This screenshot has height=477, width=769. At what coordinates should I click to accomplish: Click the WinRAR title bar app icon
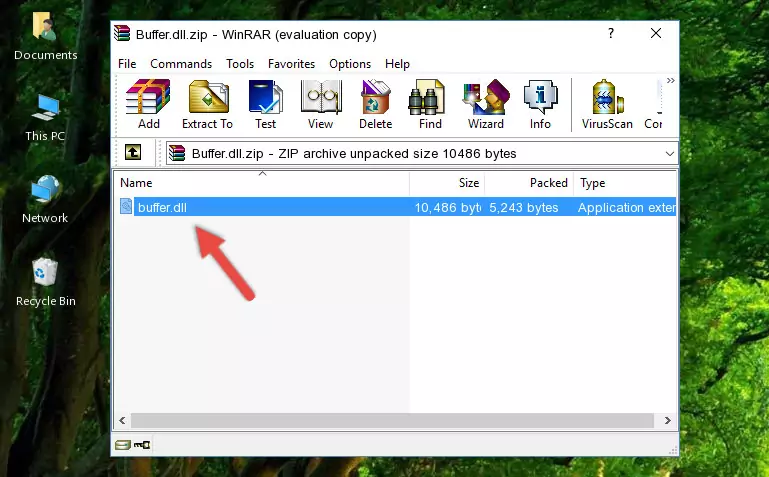click(x=122, y=34)
